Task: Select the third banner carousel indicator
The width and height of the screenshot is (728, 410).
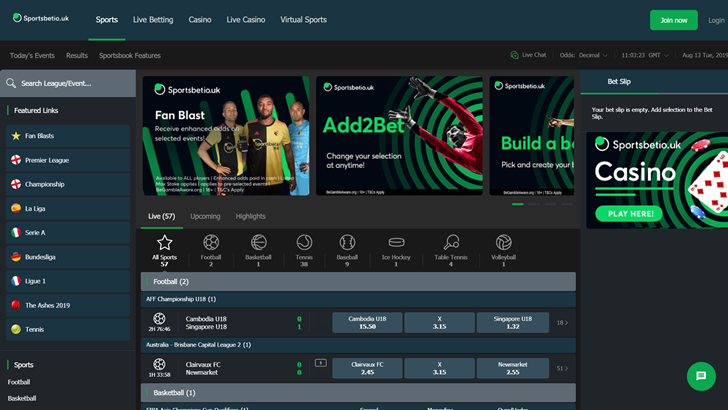Action: tap(551, 204)
